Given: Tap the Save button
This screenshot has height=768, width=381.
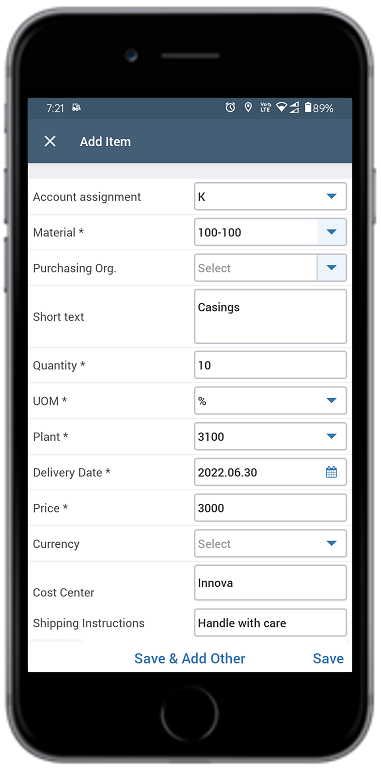Looking at the screenshot, I should tap(328, 658).
